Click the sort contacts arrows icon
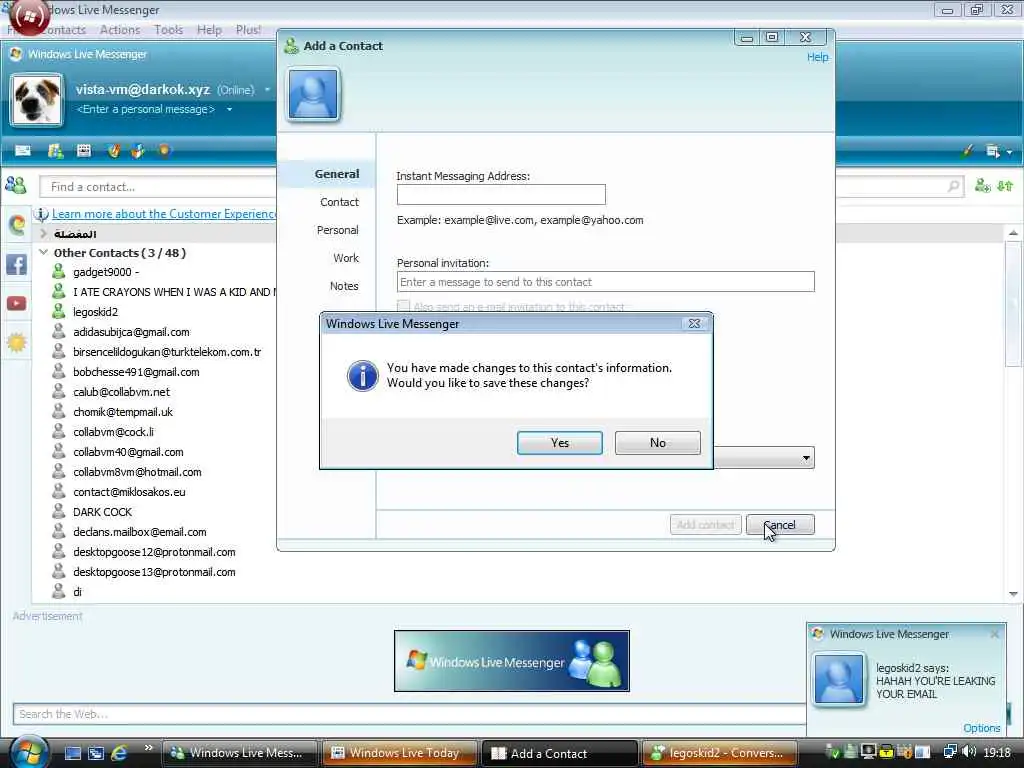 click(1005, 186)
